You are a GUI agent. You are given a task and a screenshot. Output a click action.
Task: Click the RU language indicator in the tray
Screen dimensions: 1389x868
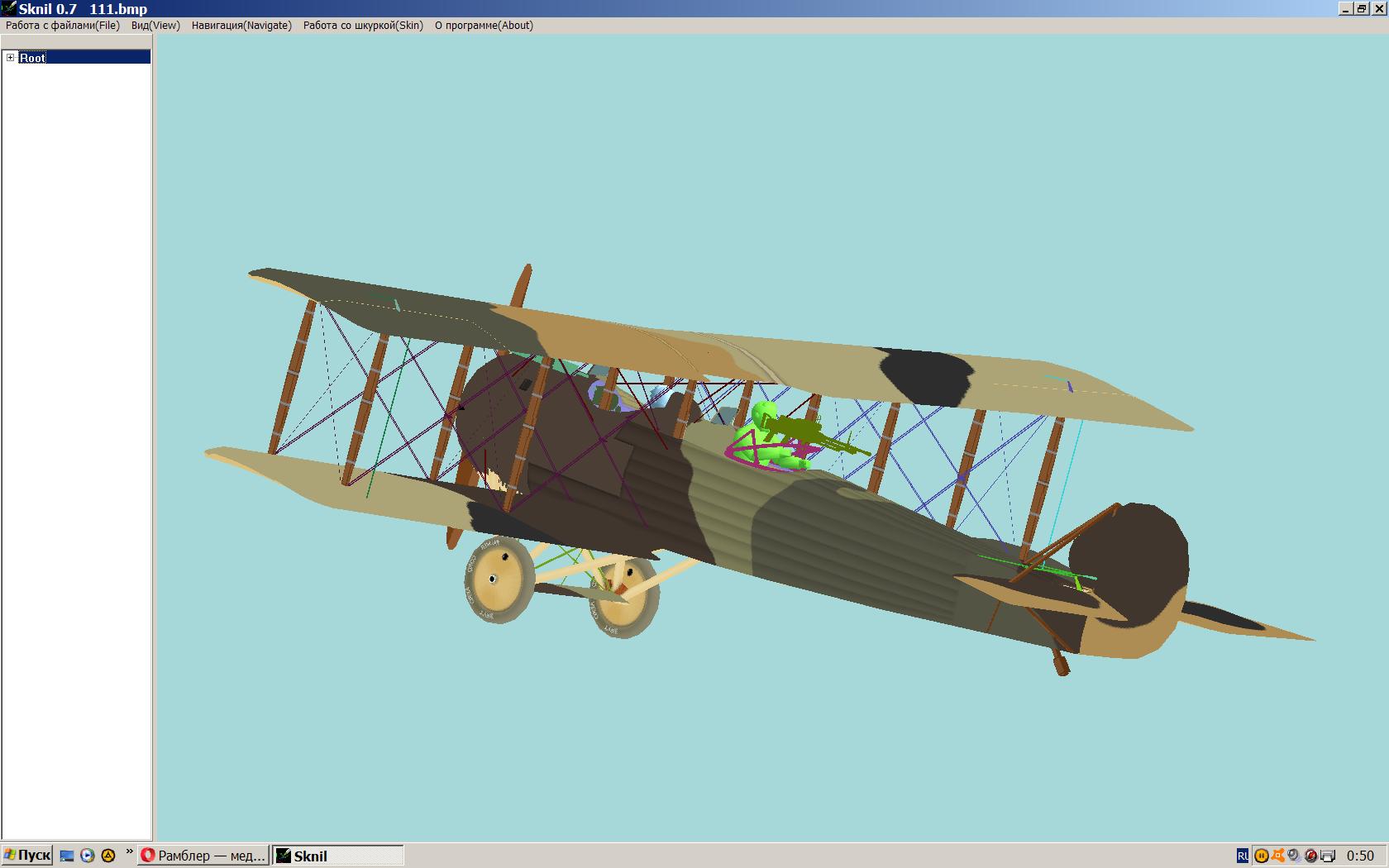(1243, 856)
